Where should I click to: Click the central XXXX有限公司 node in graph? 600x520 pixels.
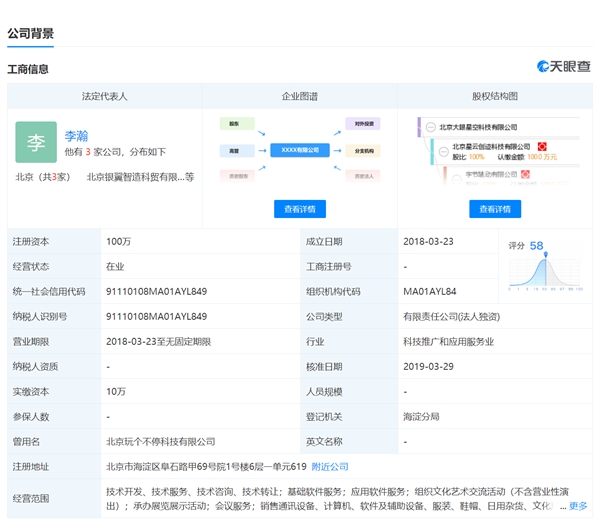299,150
